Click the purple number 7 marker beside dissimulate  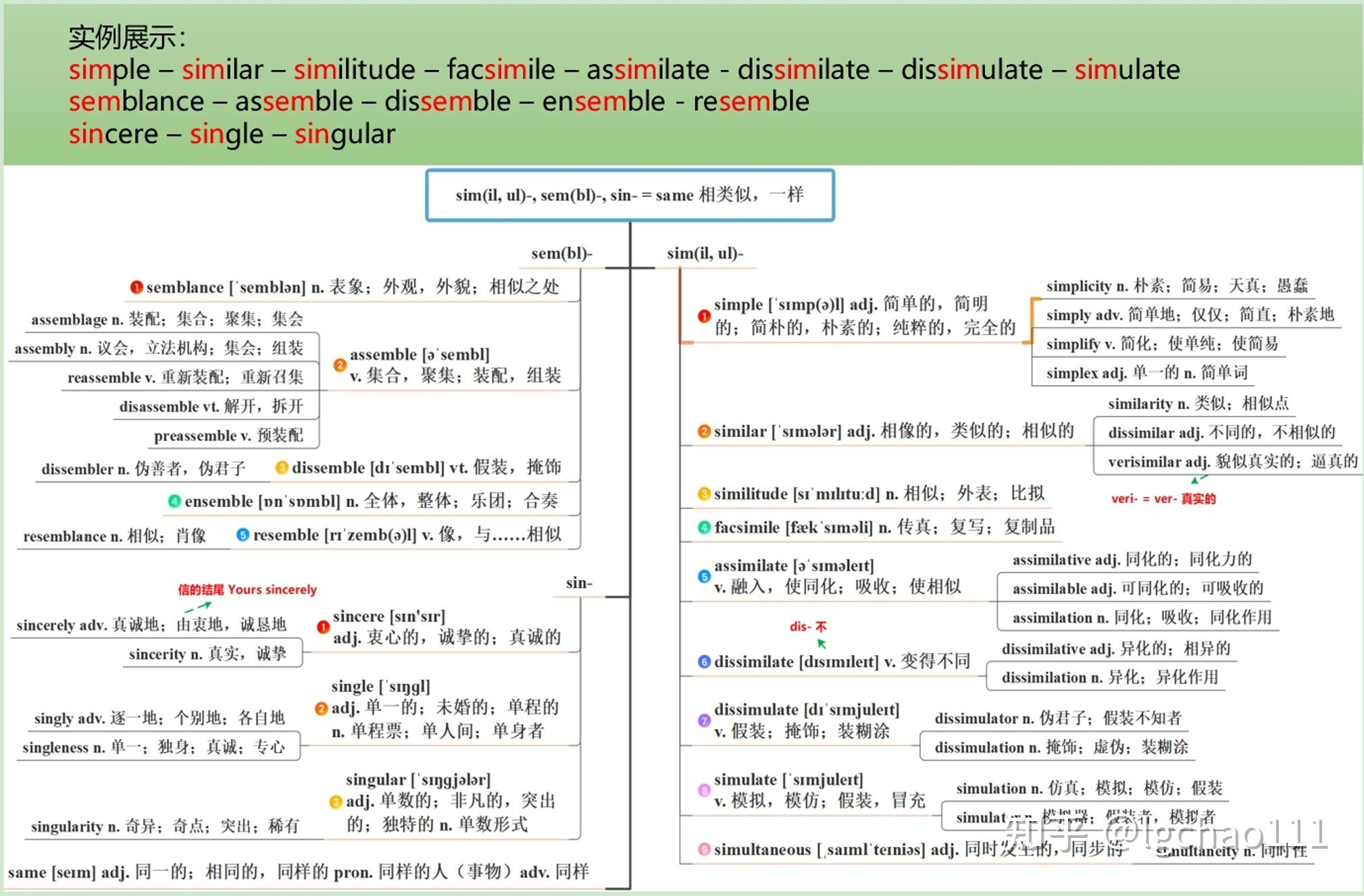click(704, 720)
